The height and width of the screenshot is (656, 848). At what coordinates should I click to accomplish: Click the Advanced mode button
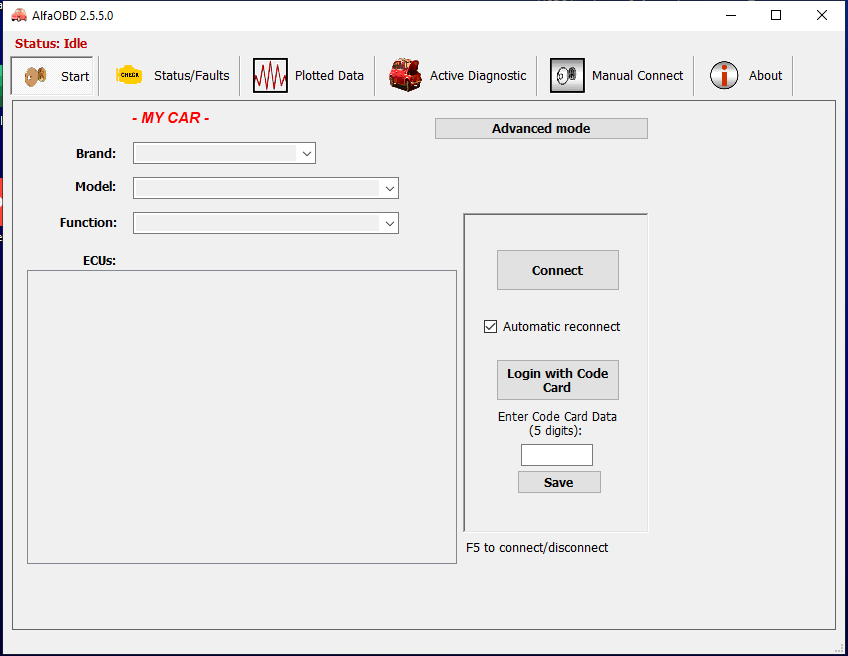pos(541,129)
